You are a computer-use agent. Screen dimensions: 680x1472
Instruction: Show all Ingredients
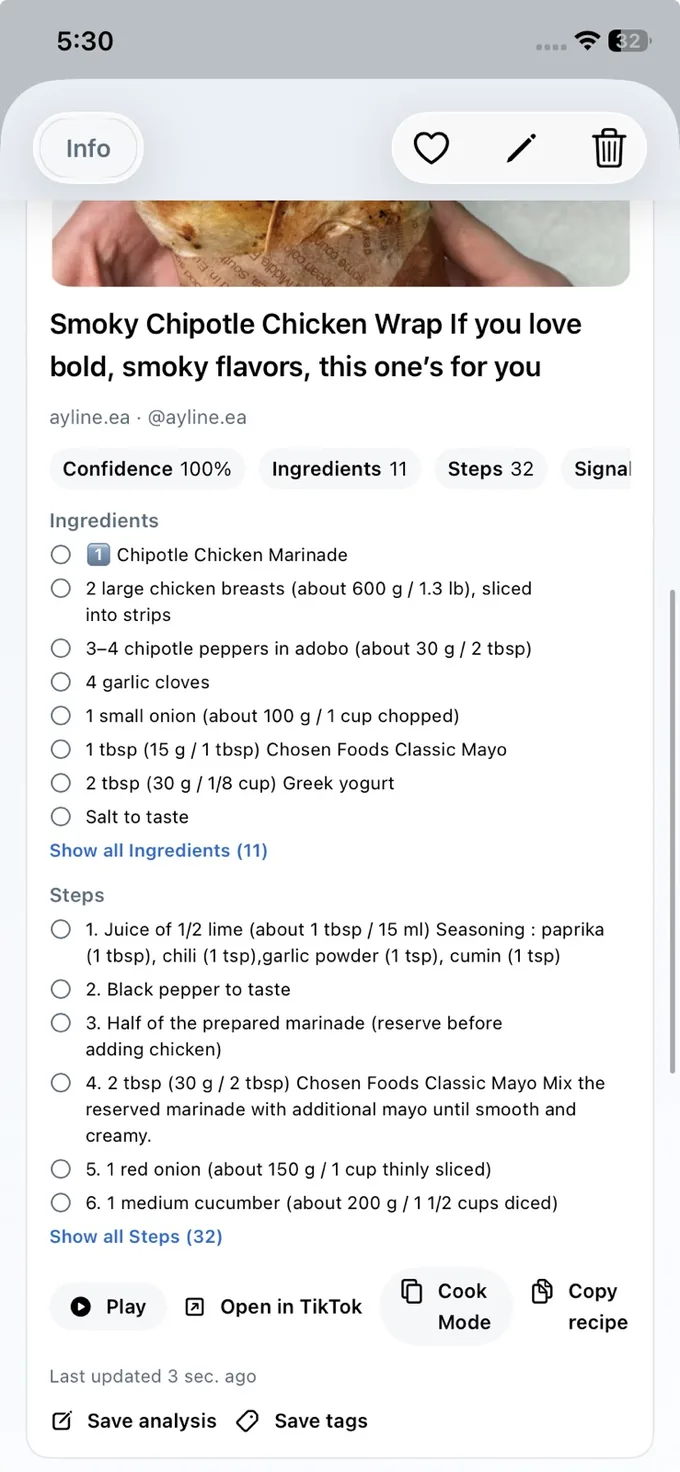pos(158,850)
